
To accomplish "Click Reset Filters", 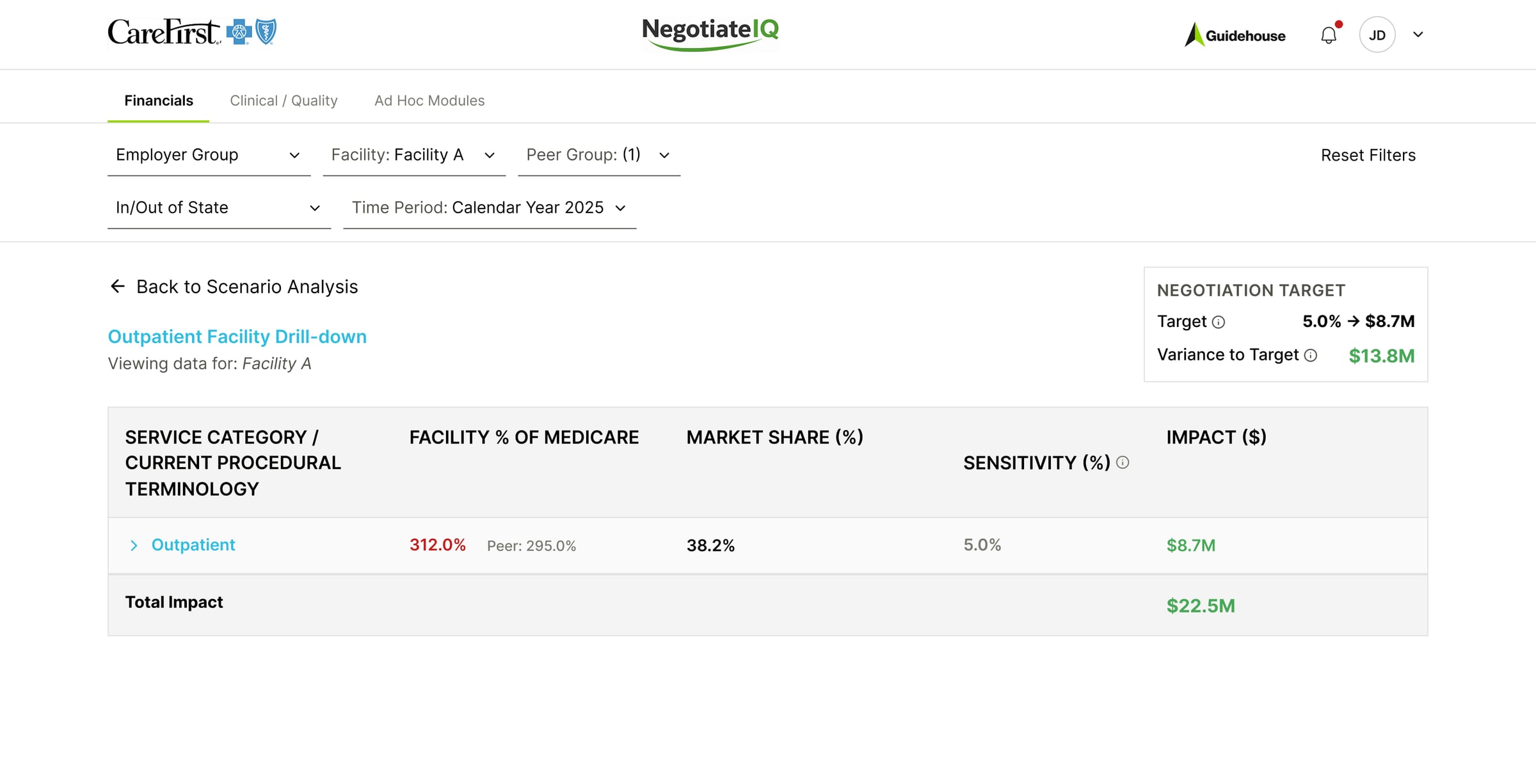I will 1368,156.
